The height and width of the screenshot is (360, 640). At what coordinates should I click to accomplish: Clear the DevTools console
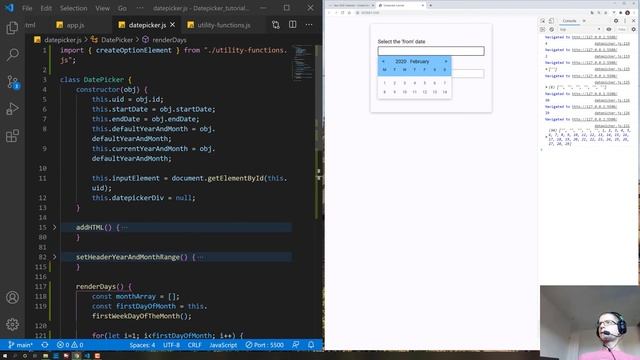coord(551,29)
